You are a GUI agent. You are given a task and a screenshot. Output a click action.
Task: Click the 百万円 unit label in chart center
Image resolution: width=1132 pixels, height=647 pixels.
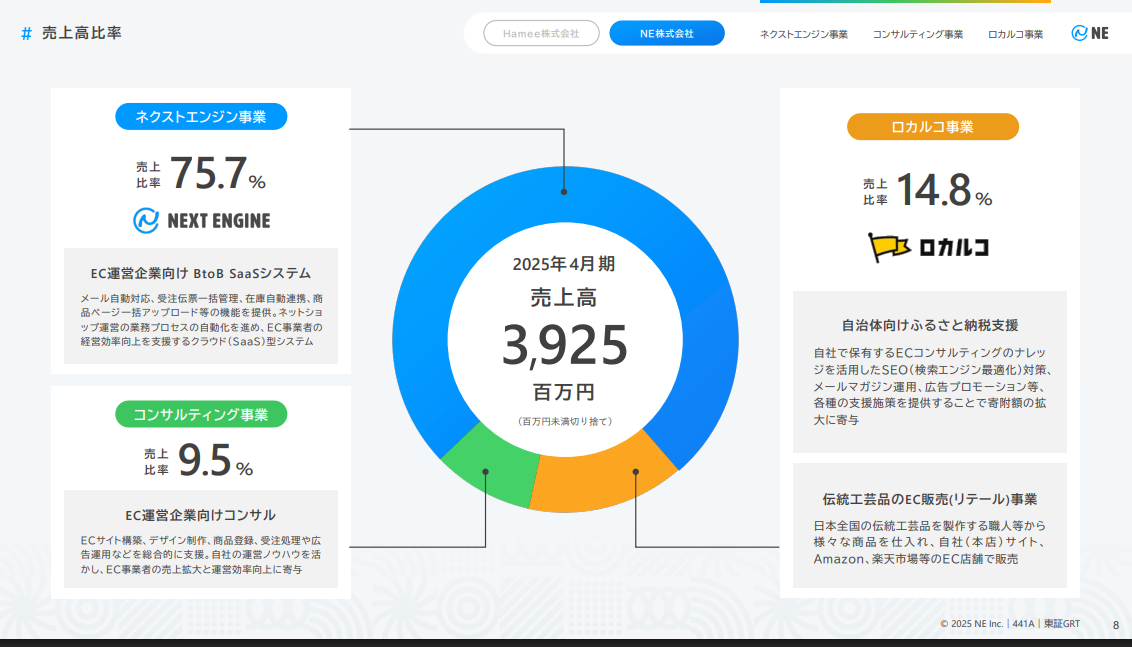(564, 392)
